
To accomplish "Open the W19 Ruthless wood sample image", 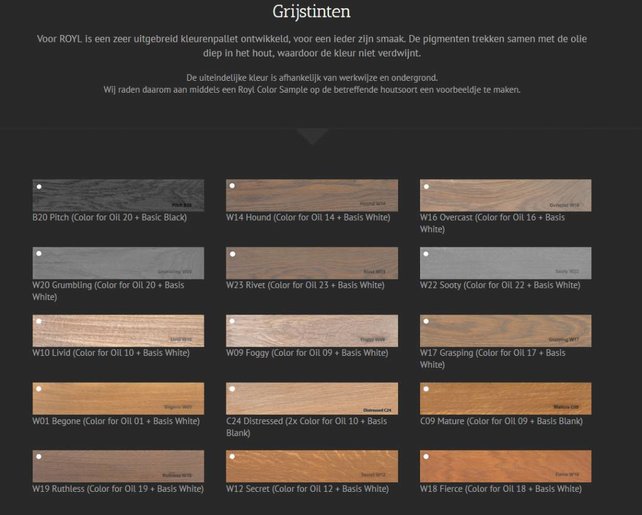I will point(118,465).
